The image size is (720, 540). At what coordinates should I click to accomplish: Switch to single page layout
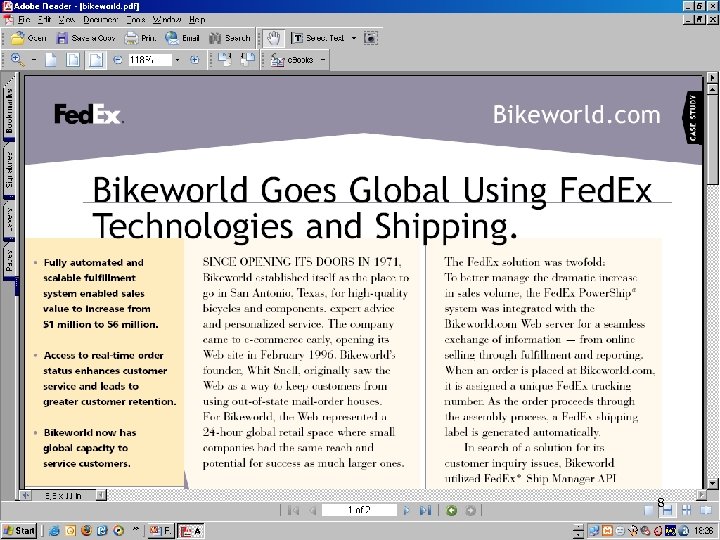coord(648,510)
